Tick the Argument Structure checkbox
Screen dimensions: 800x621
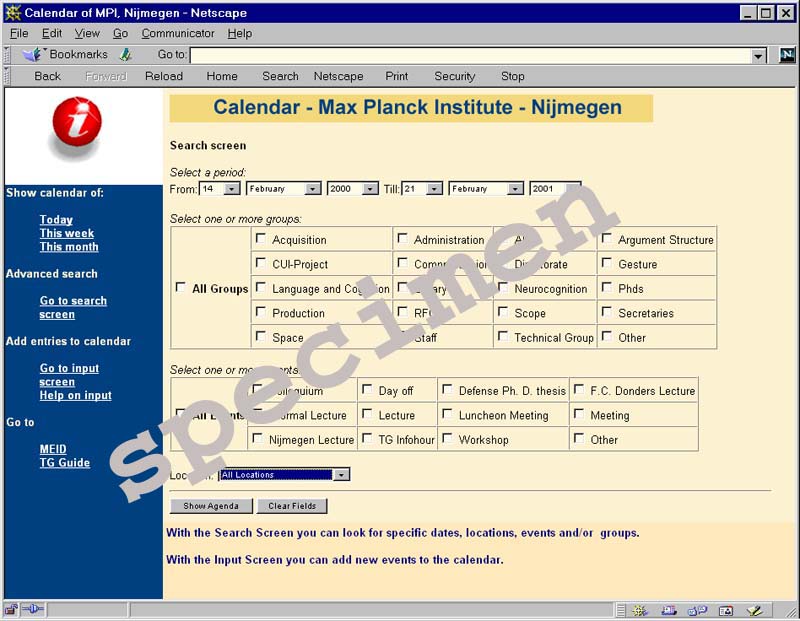click(607, 238)
